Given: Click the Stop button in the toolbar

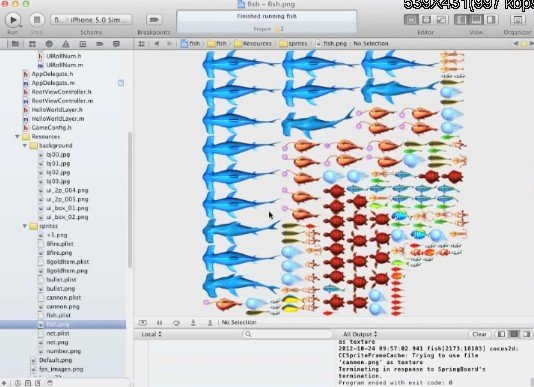Looking at the screenshot, I should pyautogui.click(x=37, y=20).
